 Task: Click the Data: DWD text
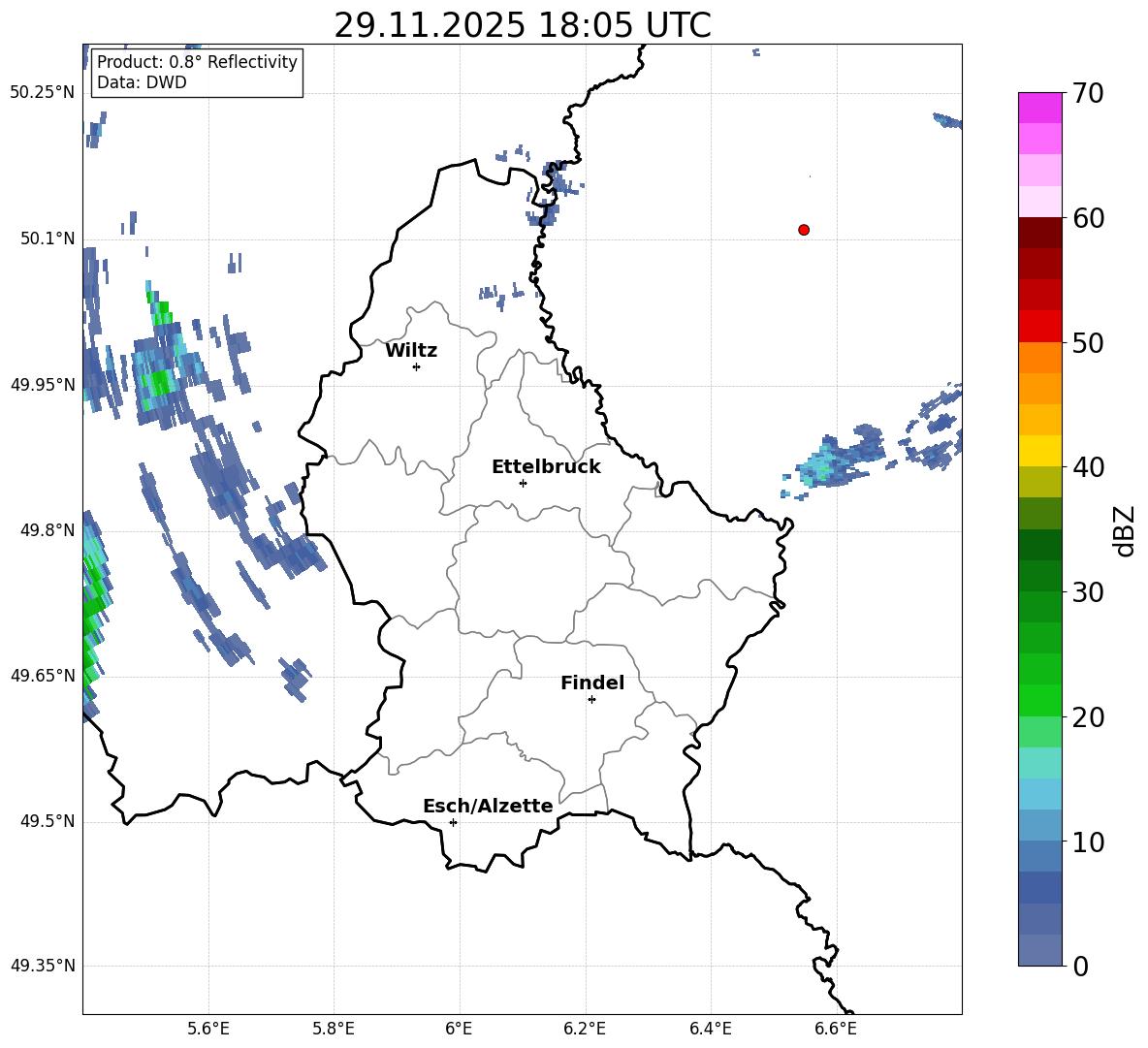tap(142, 82)
